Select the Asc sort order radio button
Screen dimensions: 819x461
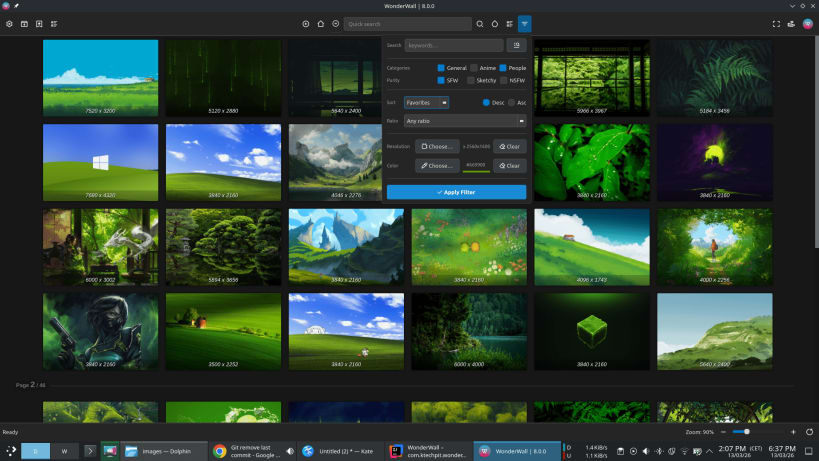[x=512, y=102]
